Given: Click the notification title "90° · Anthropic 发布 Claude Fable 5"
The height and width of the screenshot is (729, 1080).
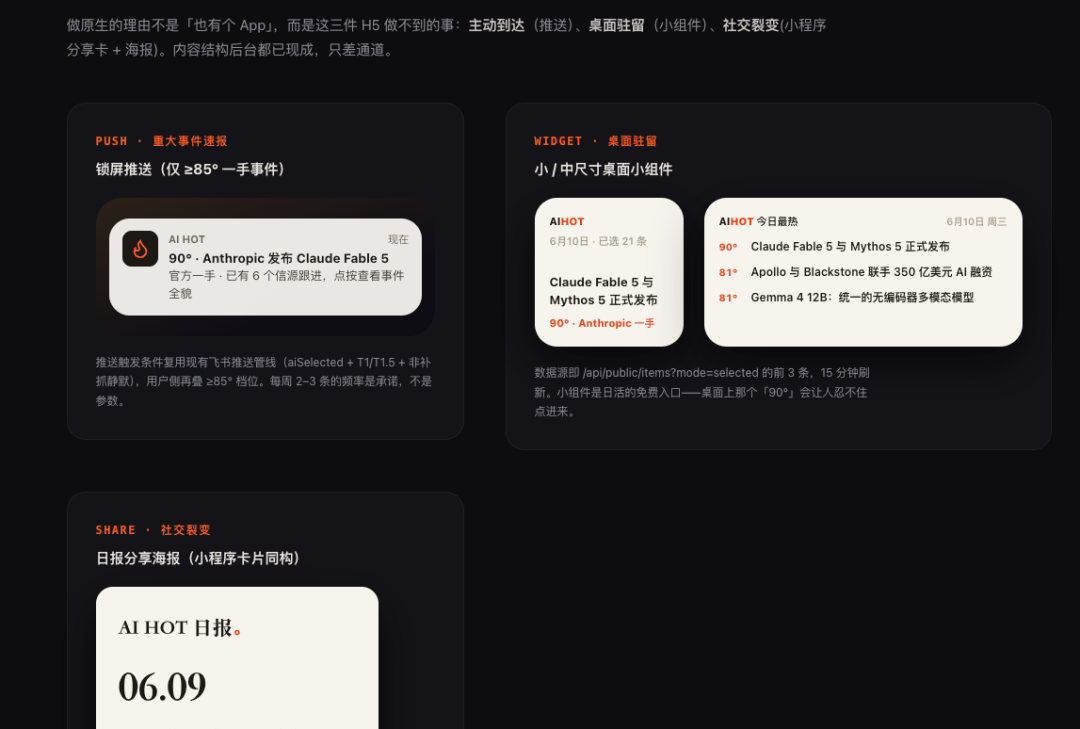Looking at the screenshot, I should pyautogui.click(x=278, y=258).
